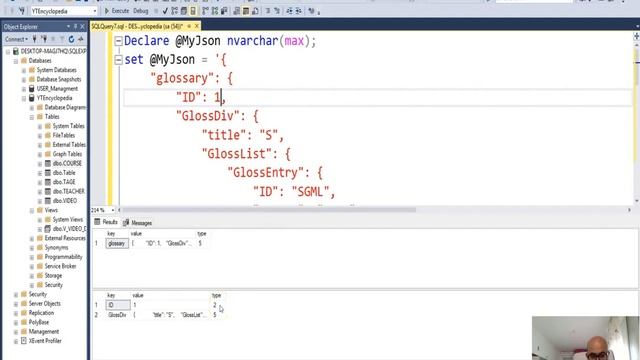The height and width of the screenshot is (360, 640).
Task: Click the XEvent Profiler node icon
Action: tap(24, 341)
